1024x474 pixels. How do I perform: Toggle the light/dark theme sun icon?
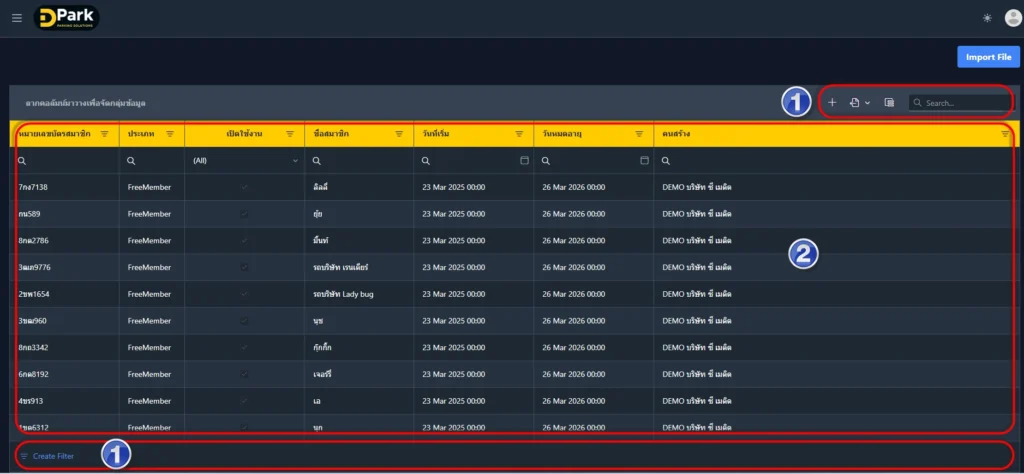(988, 18)
